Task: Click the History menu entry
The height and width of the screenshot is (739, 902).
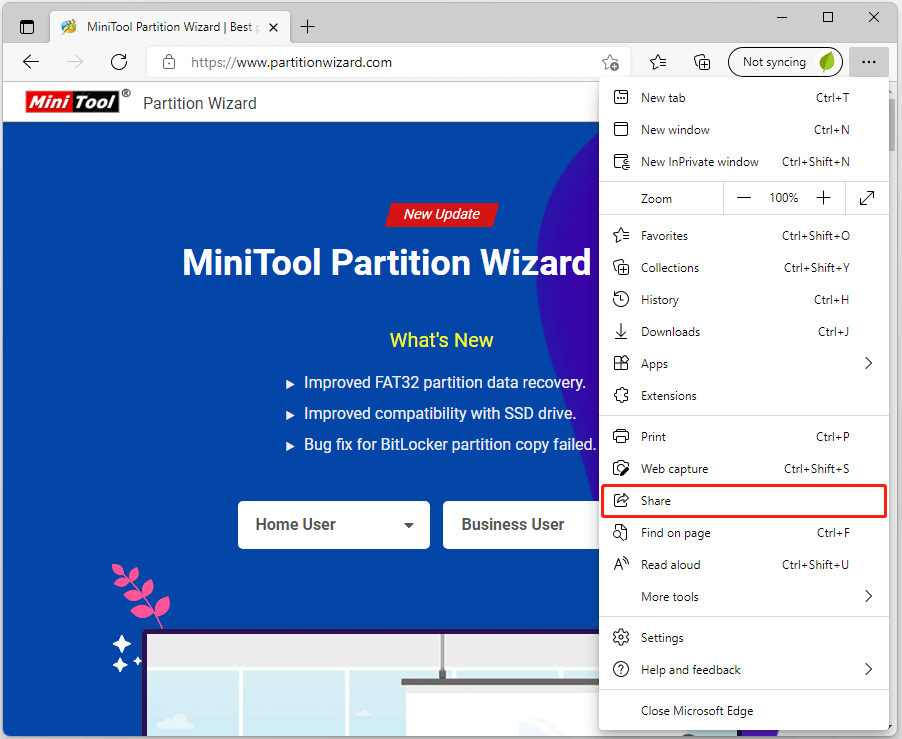Action: 659,299
